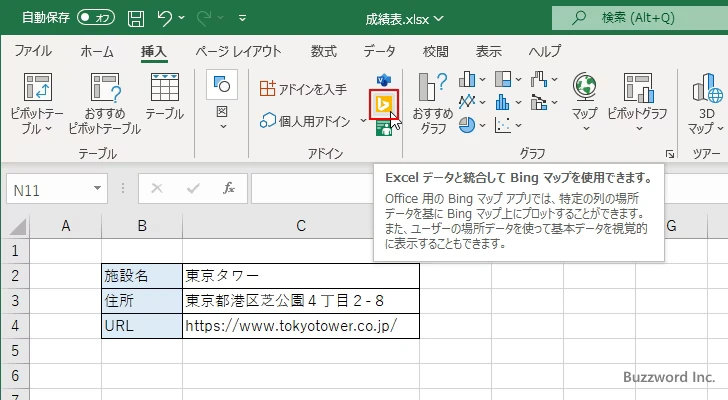Click the Undo arrow icon
This screenshot has width=728, height=400.
(x=165, y=18)
